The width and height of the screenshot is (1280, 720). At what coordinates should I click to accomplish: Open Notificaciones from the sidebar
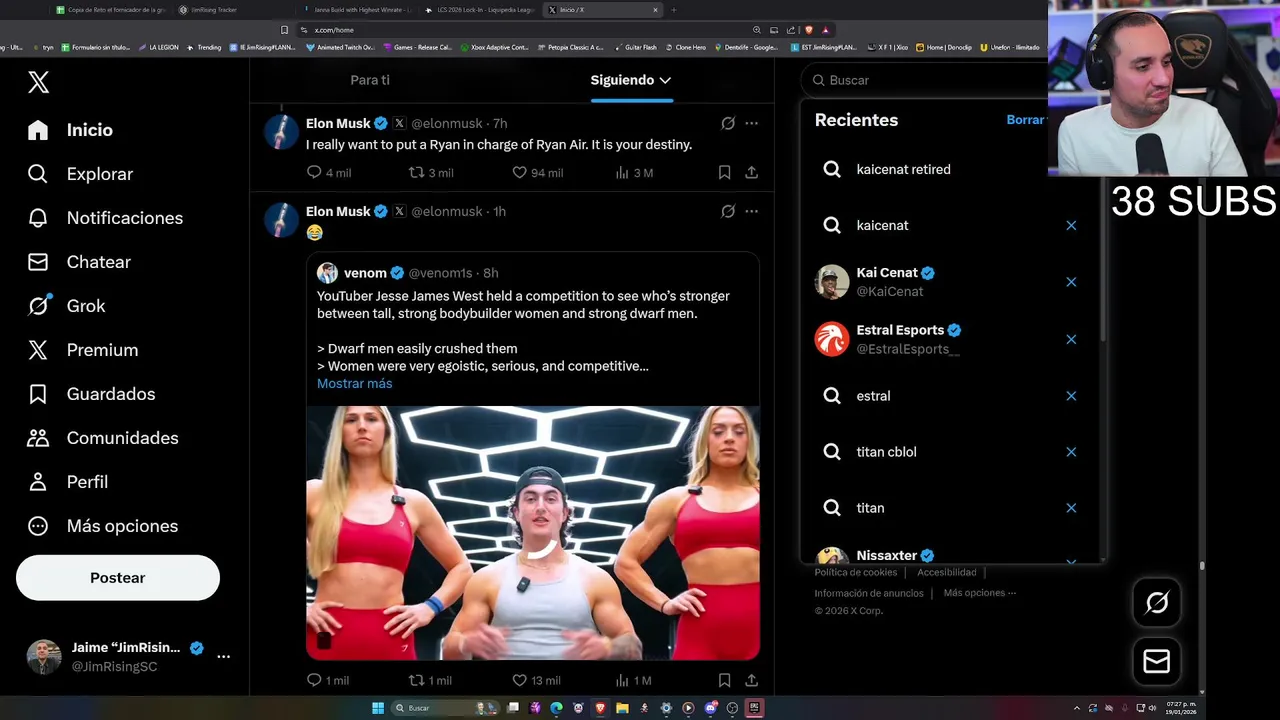[x=105, y=218]
